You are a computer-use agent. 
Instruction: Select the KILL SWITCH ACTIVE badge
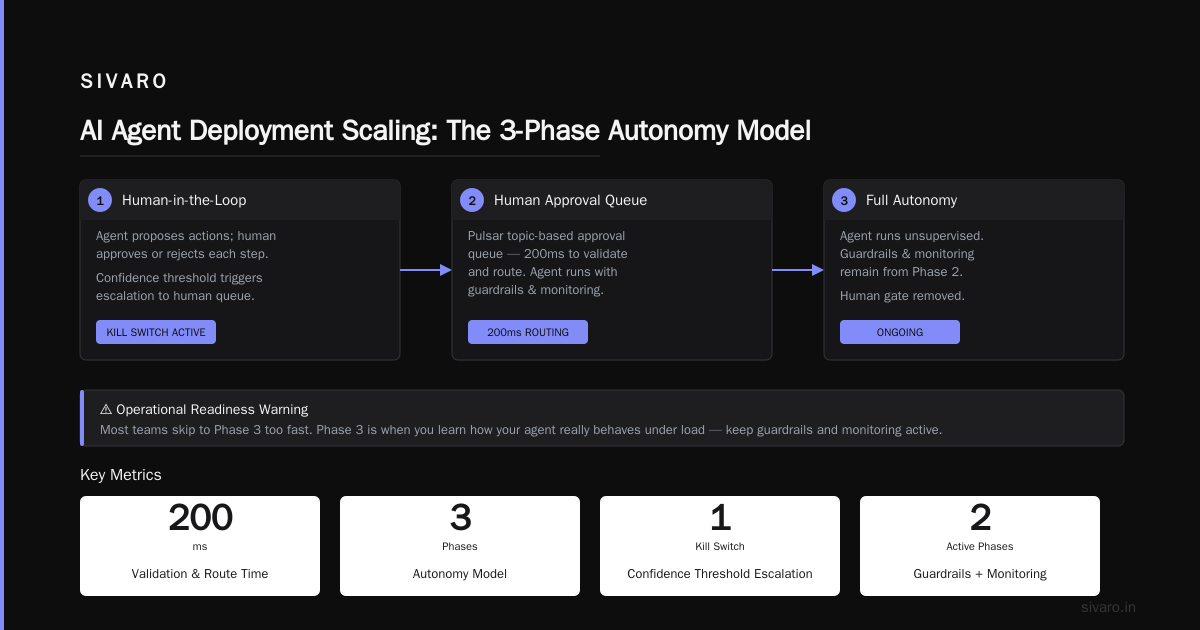[156, 332]
